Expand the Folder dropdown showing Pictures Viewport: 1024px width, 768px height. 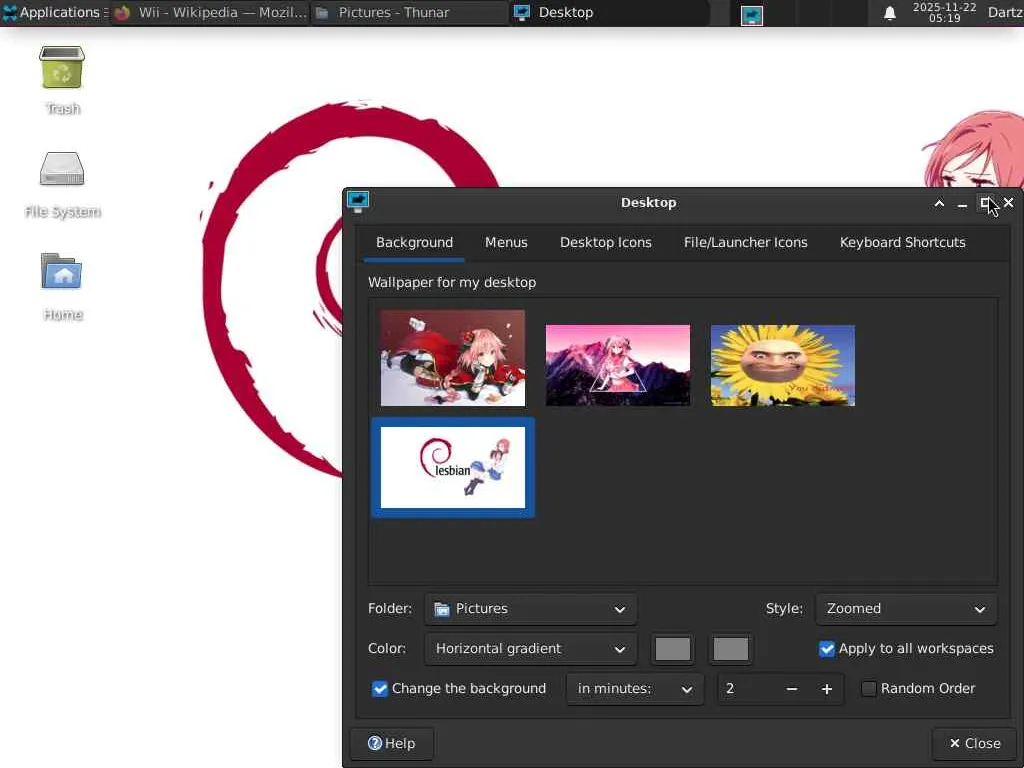pyautogui.click(x=530, y=609)
